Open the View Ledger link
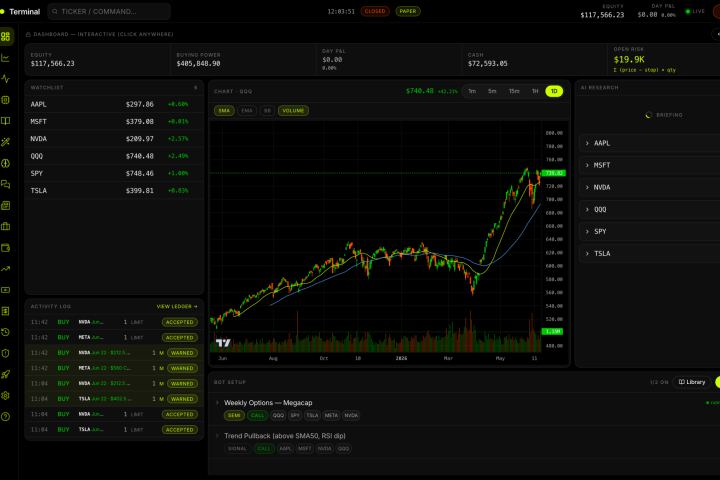 pos(177,306)
